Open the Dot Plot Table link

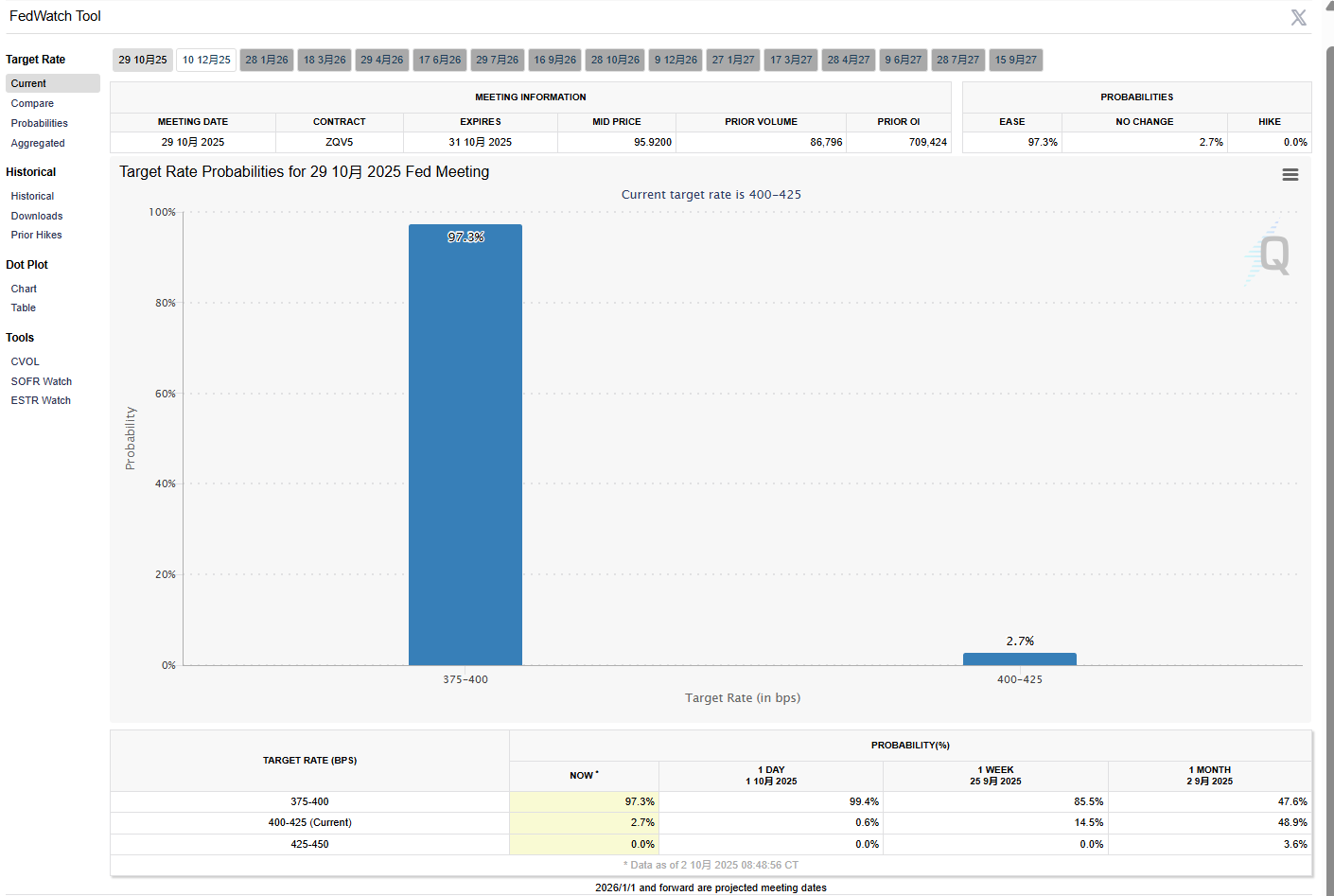click(24, 307)
